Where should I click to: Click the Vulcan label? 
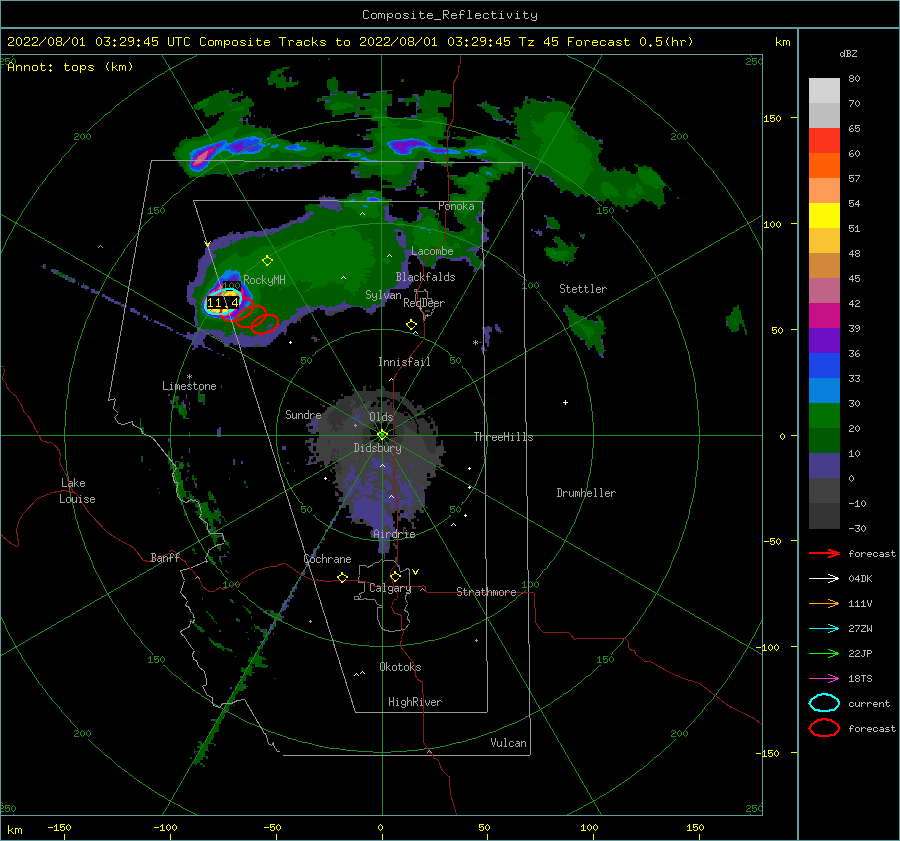[509, 743]
